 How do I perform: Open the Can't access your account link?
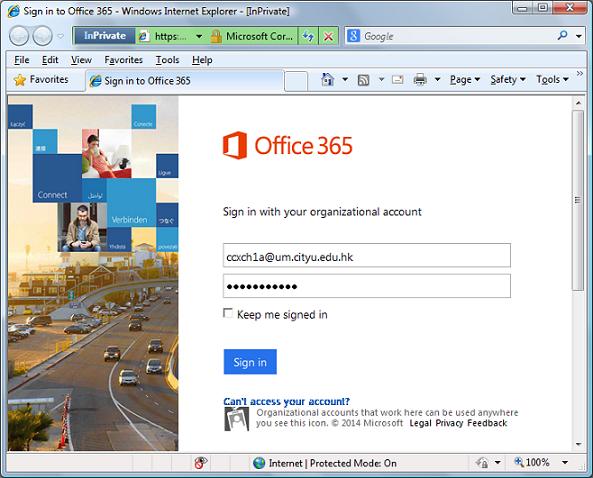point(286,401)
